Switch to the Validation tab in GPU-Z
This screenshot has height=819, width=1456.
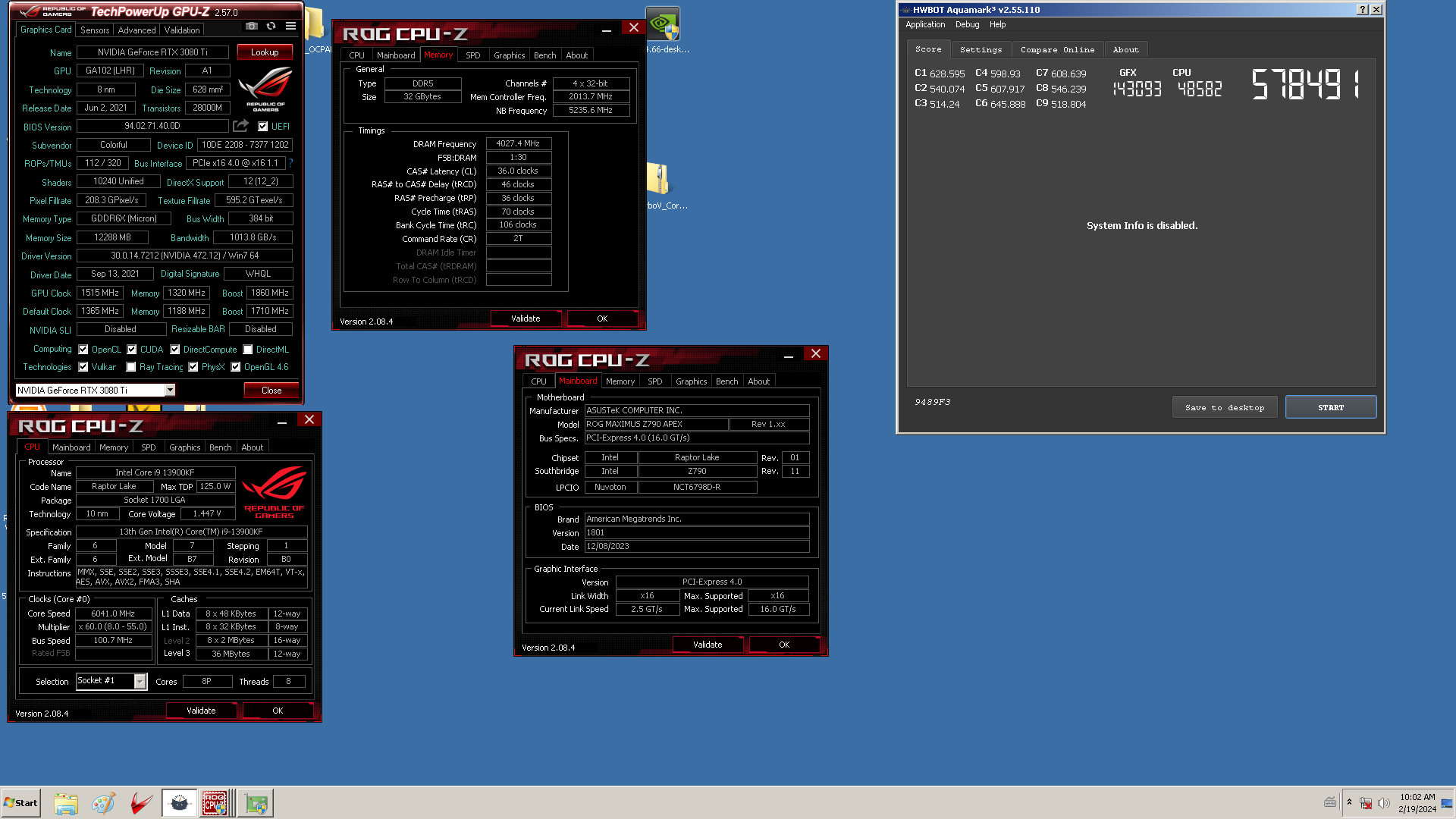point(182,30)
